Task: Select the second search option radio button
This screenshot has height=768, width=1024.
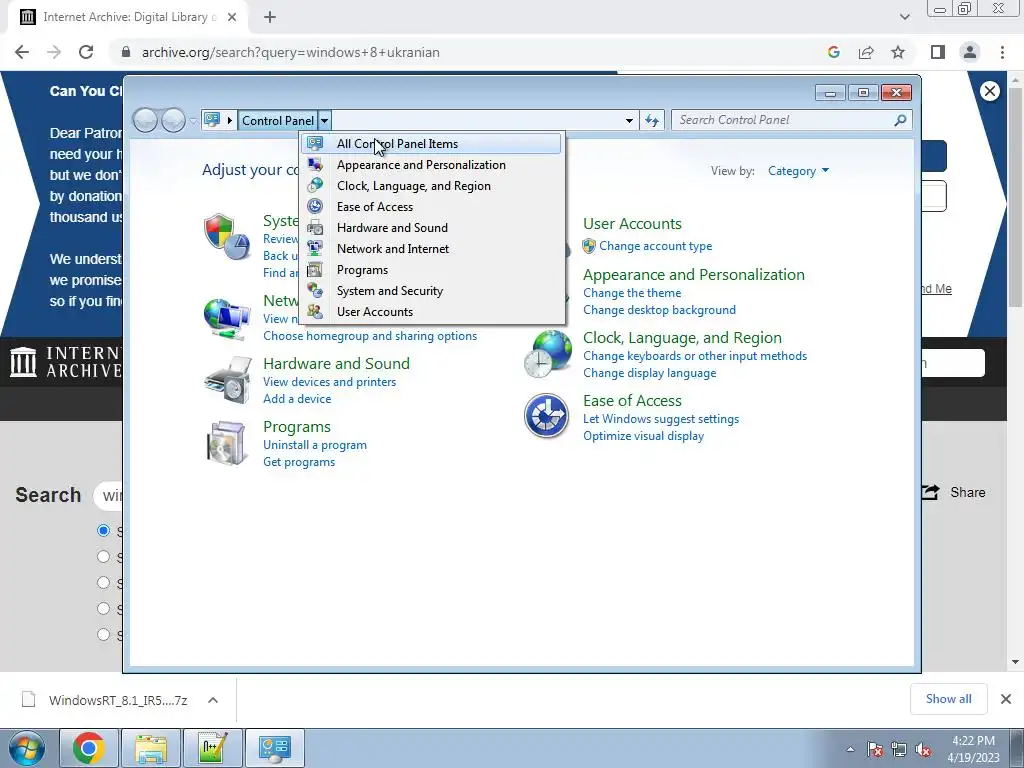Action: [103, 556]
